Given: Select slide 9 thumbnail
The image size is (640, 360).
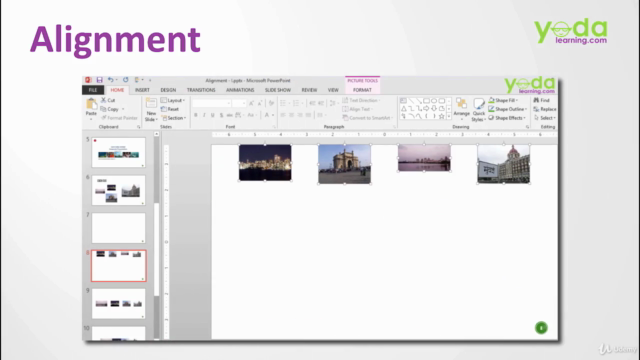Looking at the screenshot, I should [118, 304].
